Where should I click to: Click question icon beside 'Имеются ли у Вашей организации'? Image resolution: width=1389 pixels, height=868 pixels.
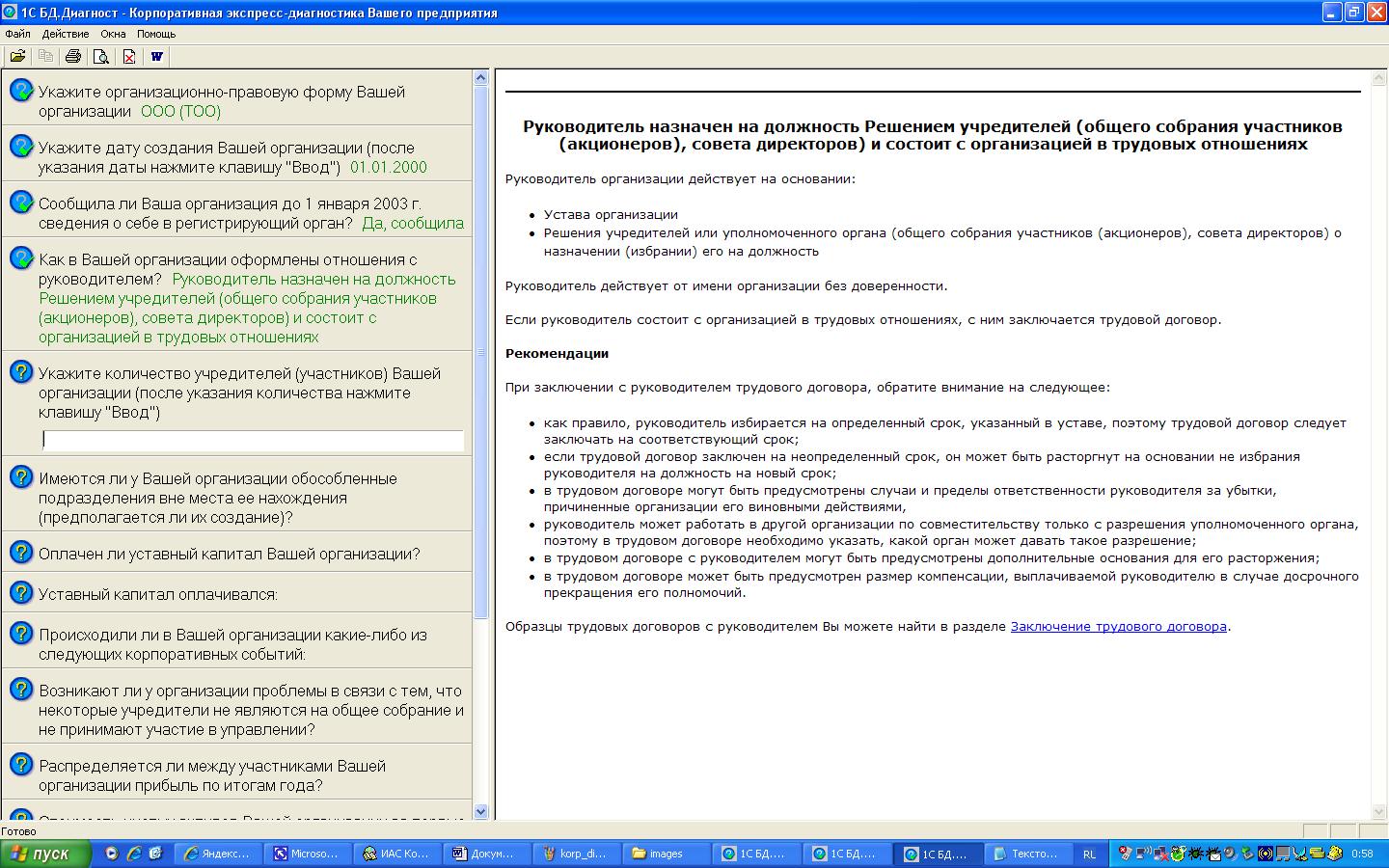click(21, 477)
